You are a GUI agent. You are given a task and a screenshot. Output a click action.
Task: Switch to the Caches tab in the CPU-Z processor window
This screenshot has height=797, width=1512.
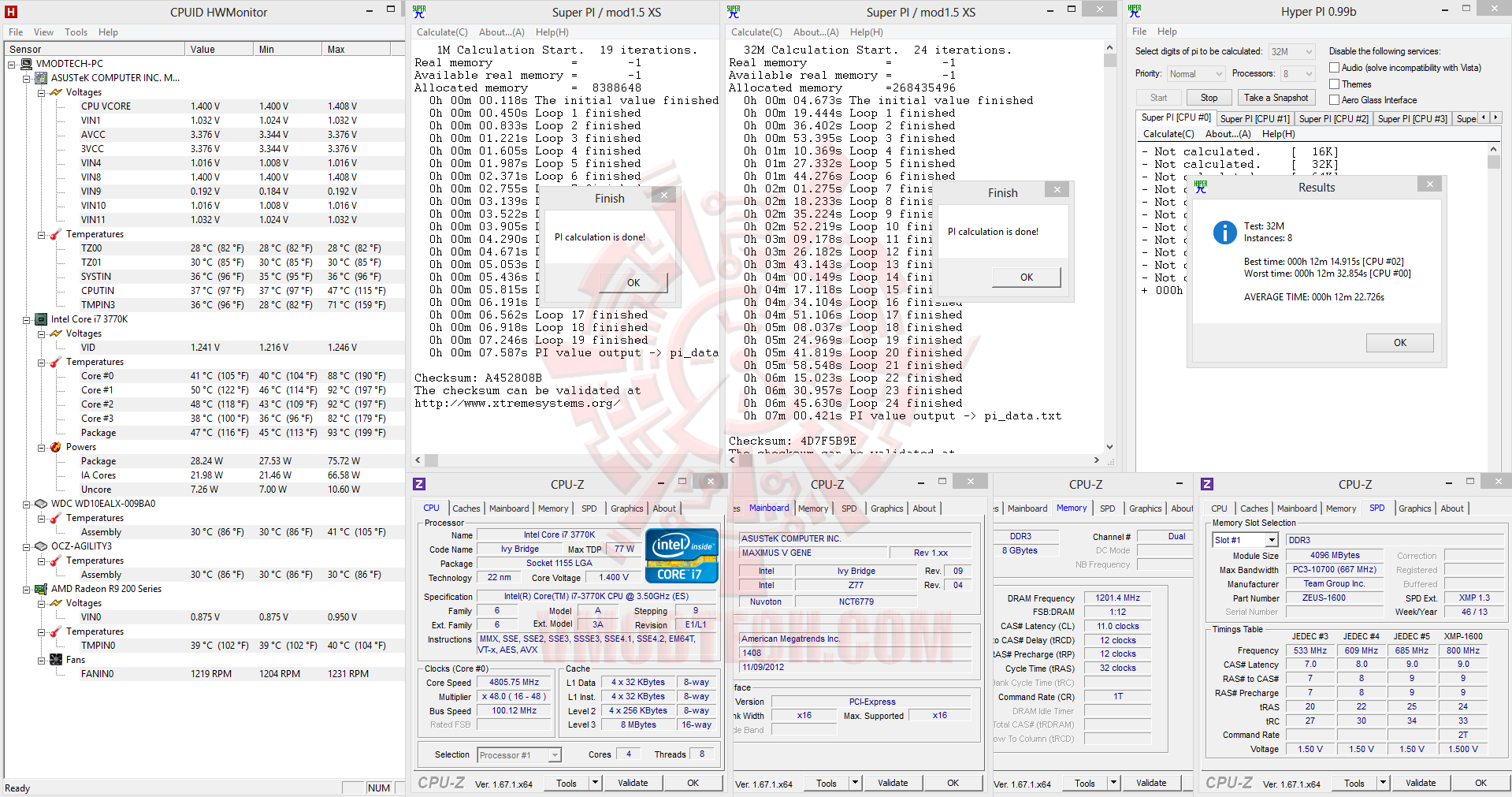[x=466, y=508]
